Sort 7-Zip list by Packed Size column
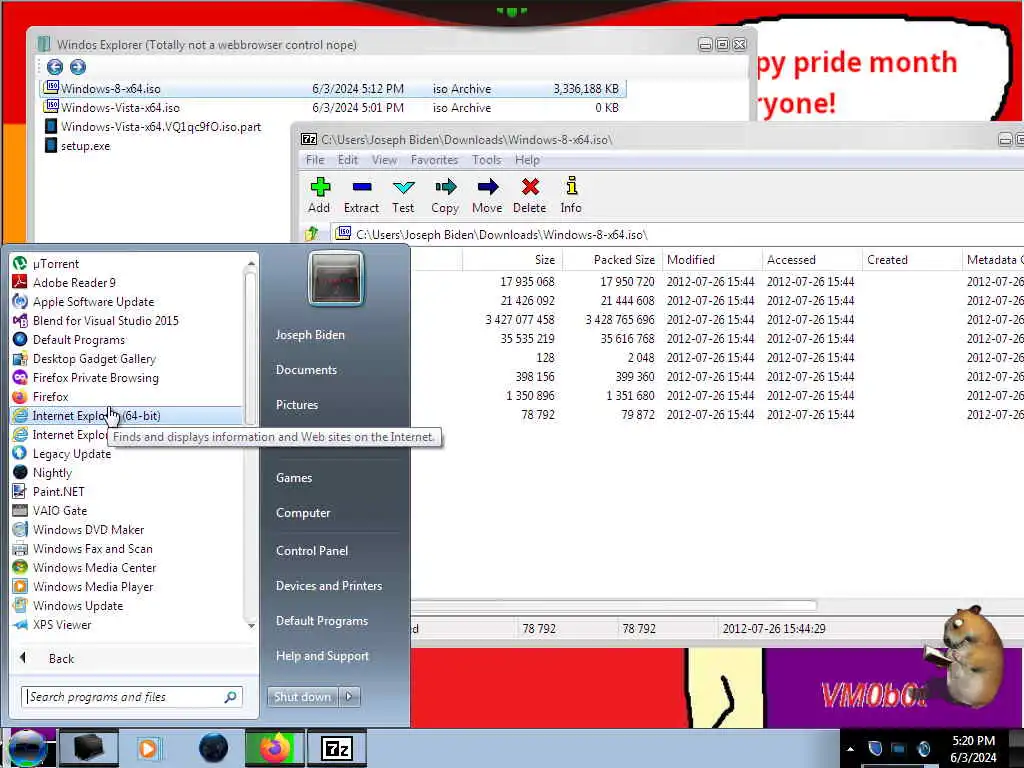This screenshot has width=1024, height=768. click(612, 260)
